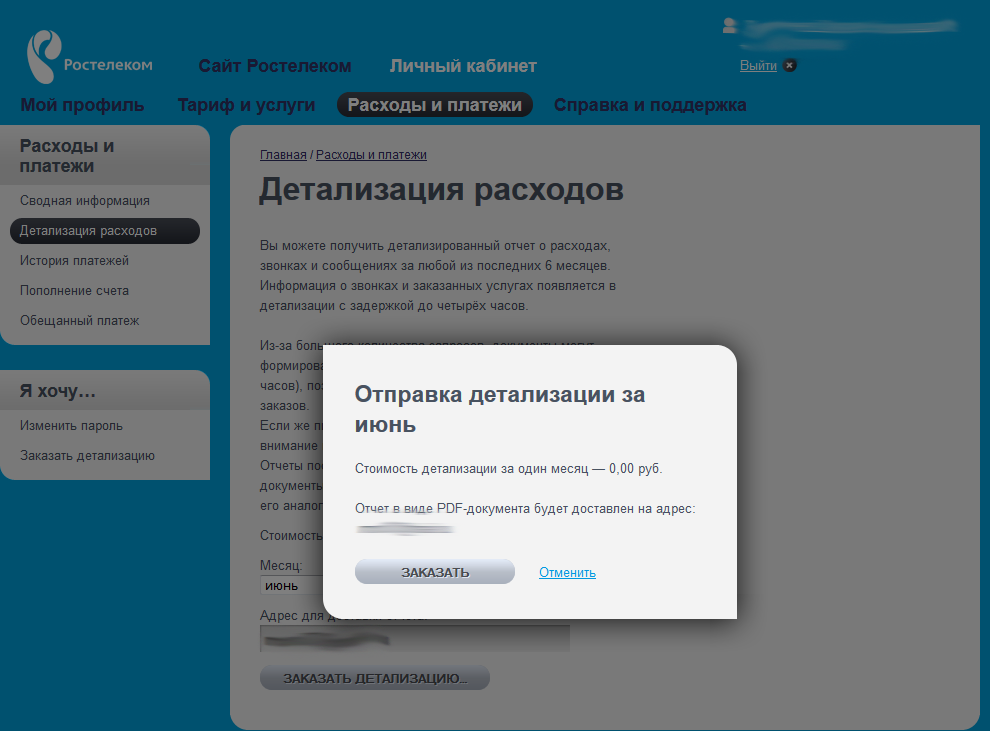The image size is (990, 731).
Task: Select the Справка и поддержка tab
Action: click(650, 104)
